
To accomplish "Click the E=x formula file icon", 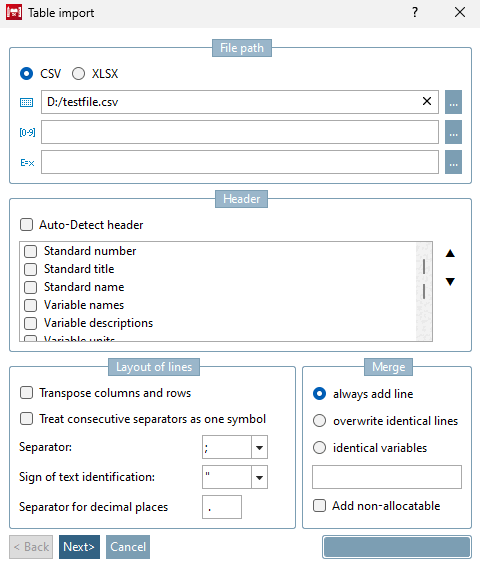I will pos(27,163).
